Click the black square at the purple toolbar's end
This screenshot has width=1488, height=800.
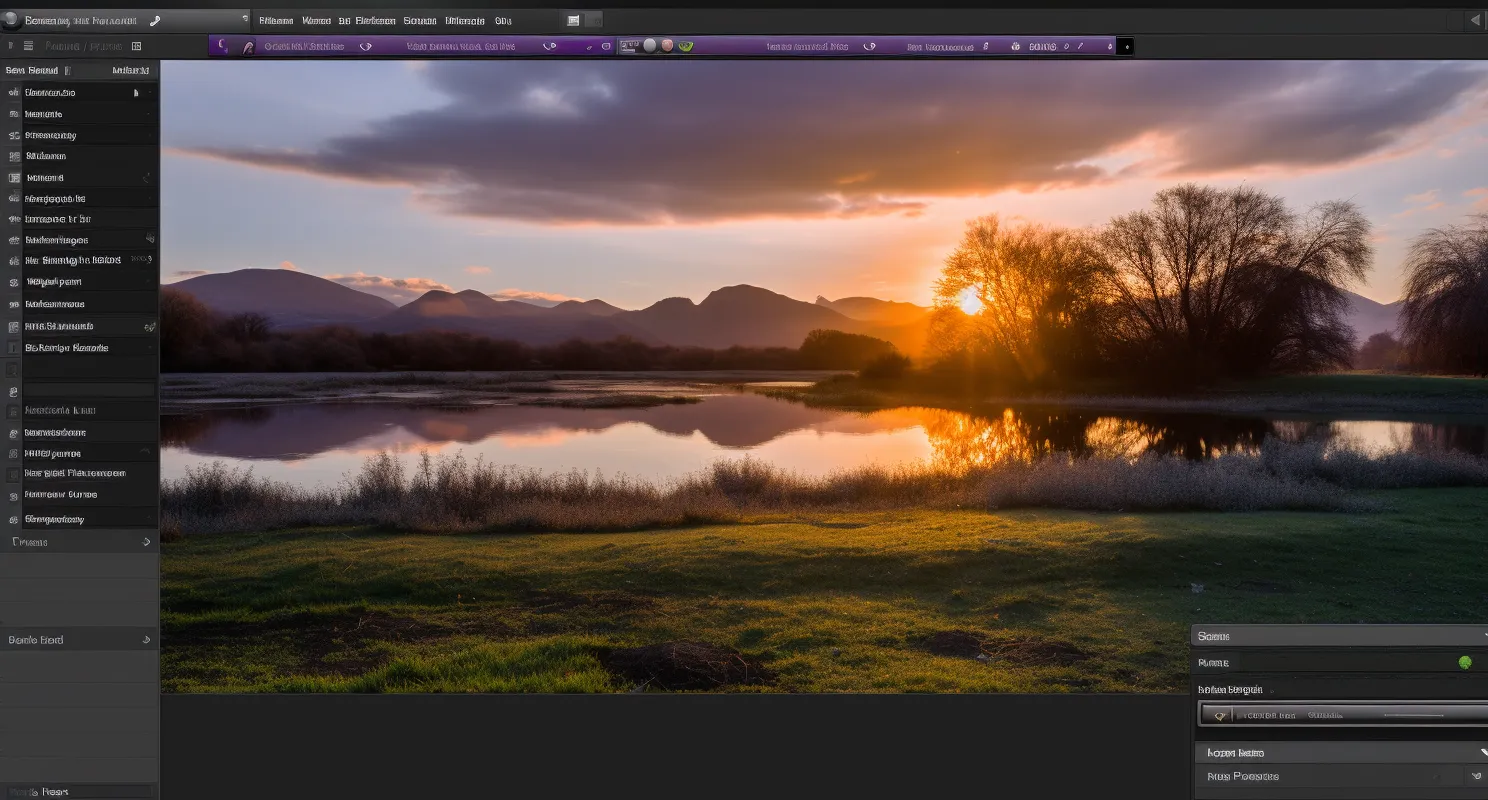click(x=1125, y=46)
